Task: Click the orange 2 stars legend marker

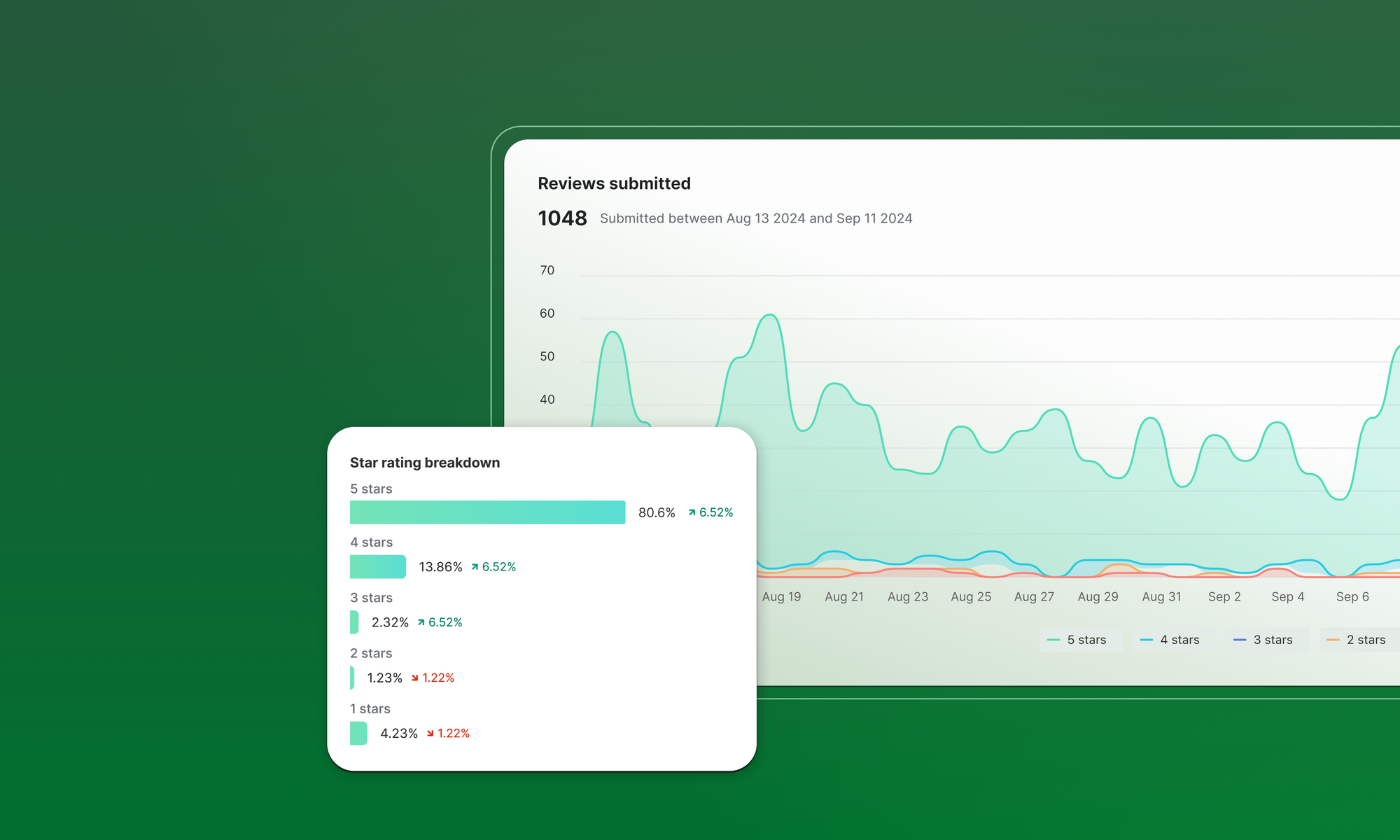Action: tap(1333, 639)
